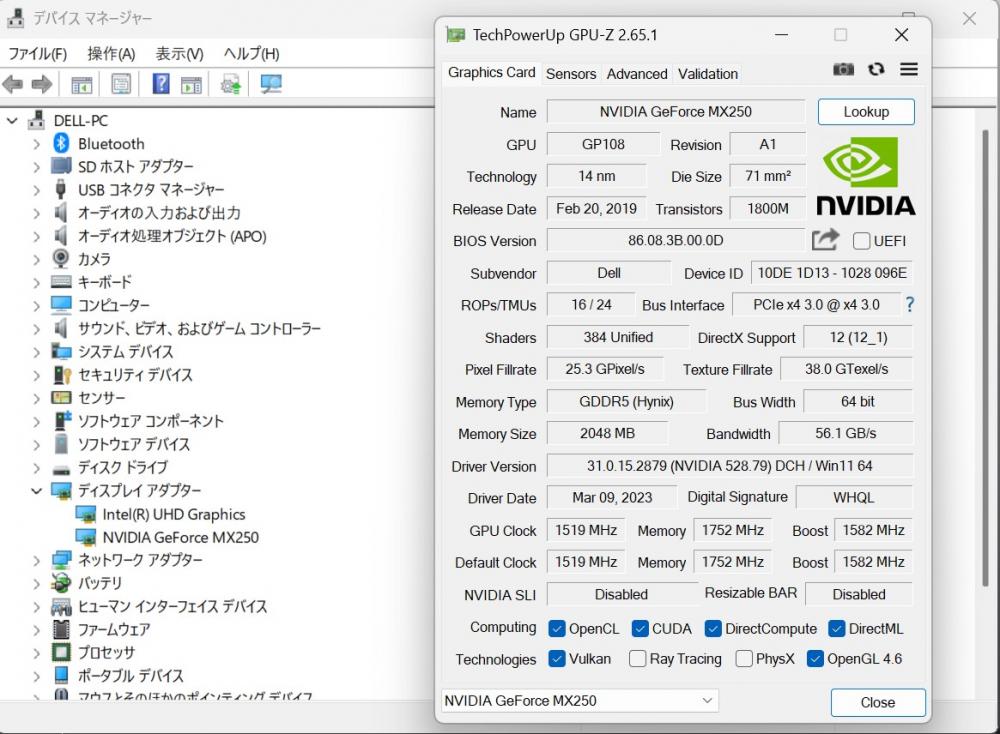
Task: Select Intel(R) UHD Graphics device
Action: [x=173, y=514]
